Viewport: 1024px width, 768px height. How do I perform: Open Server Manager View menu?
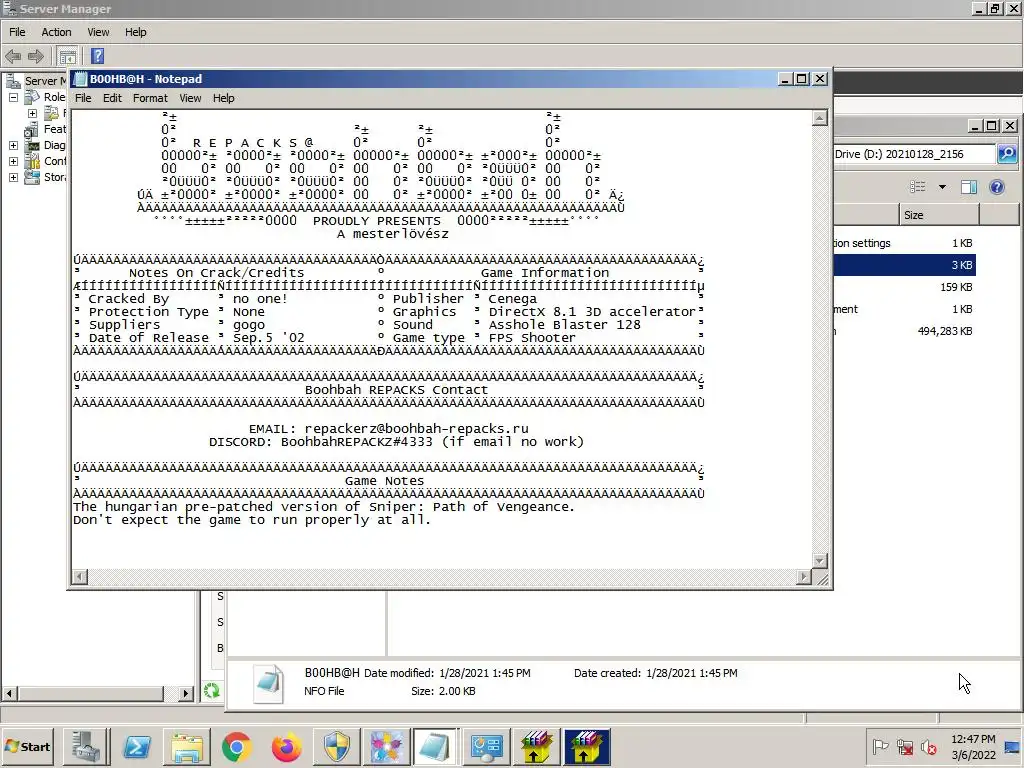pyautogui.click(x=99, y=32)
